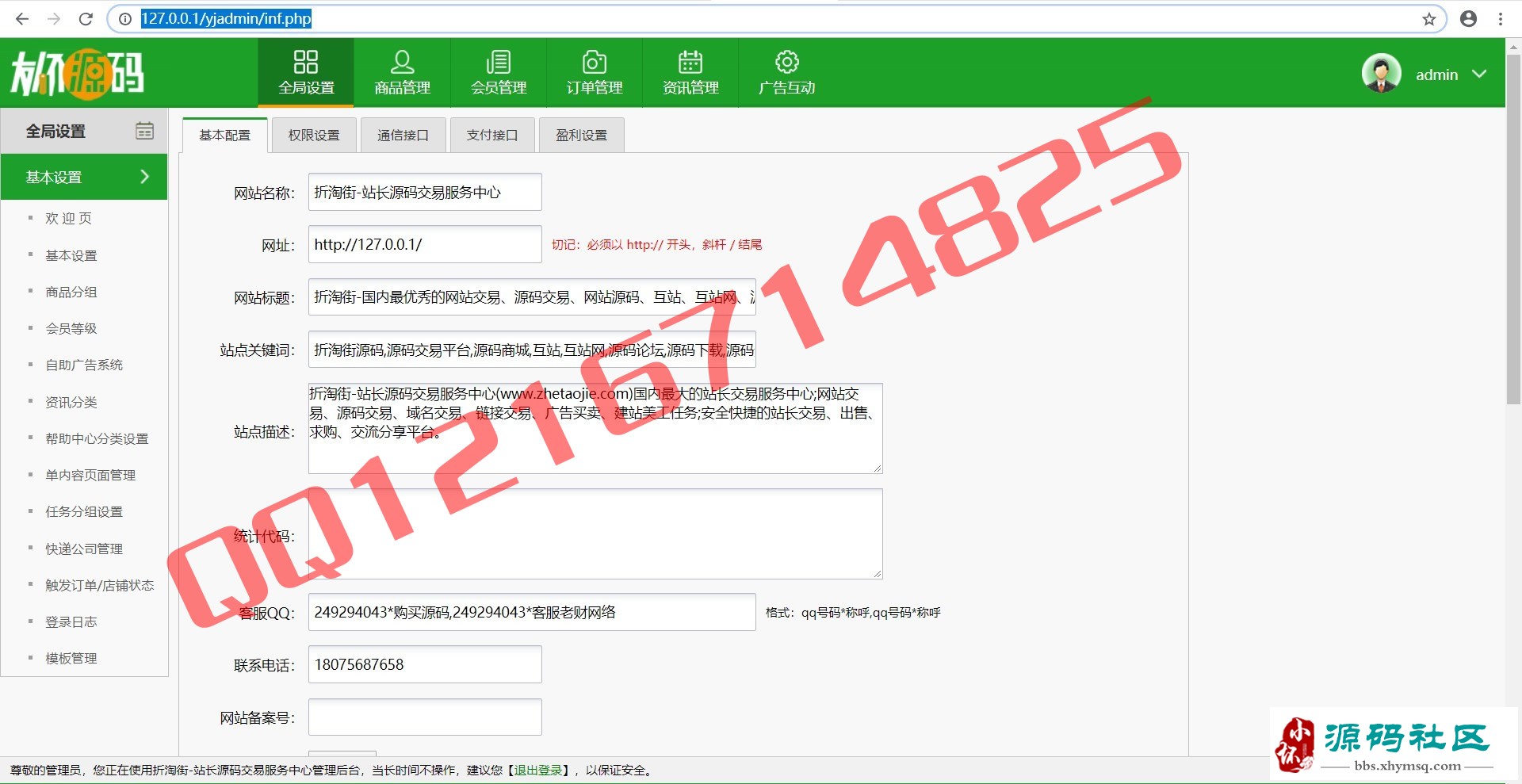Click the calendar icon beside 全局设置 sidebar title
This screenshot has width=1522, height=784.
(144, 131)
